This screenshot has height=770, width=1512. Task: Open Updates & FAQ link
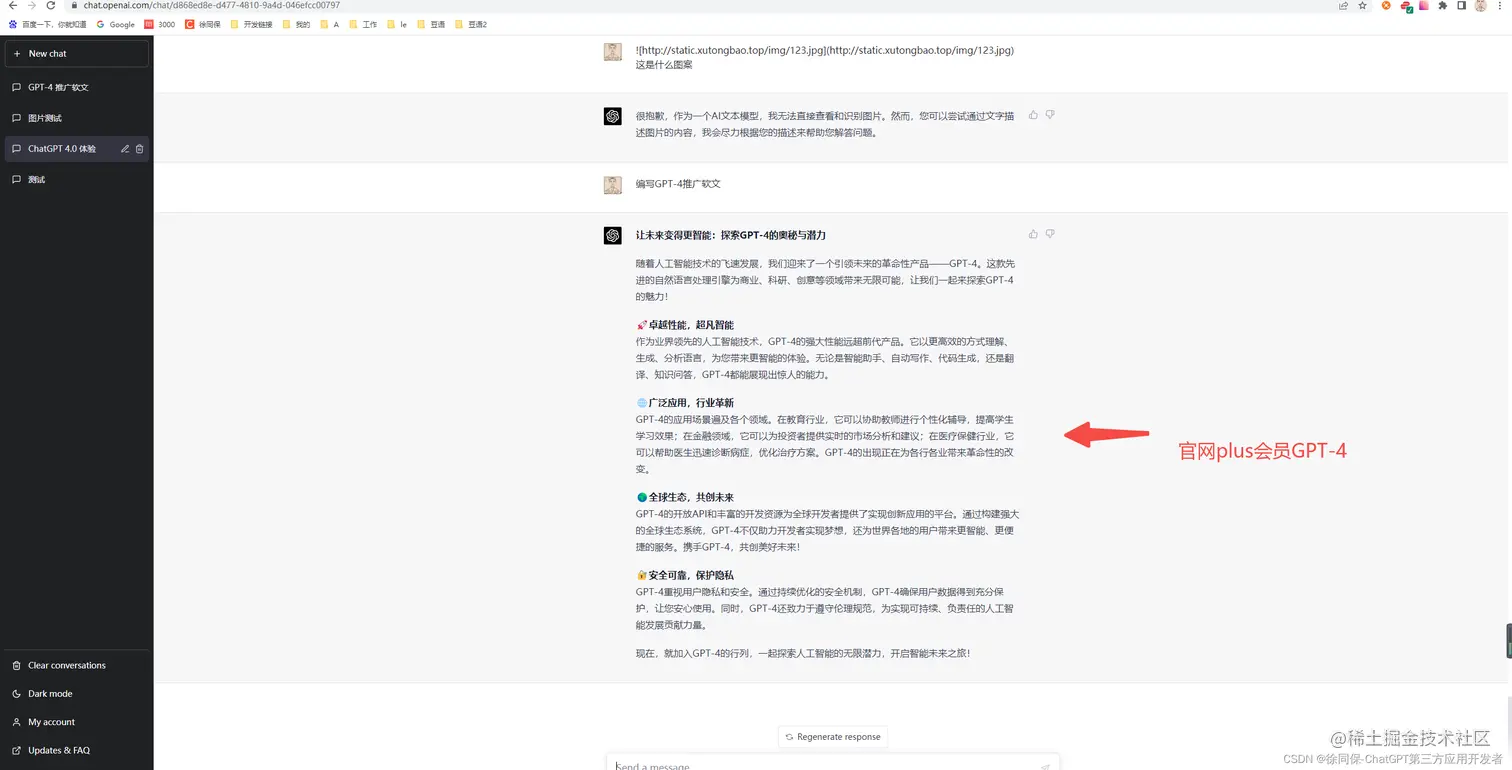(x=77, y=750)
